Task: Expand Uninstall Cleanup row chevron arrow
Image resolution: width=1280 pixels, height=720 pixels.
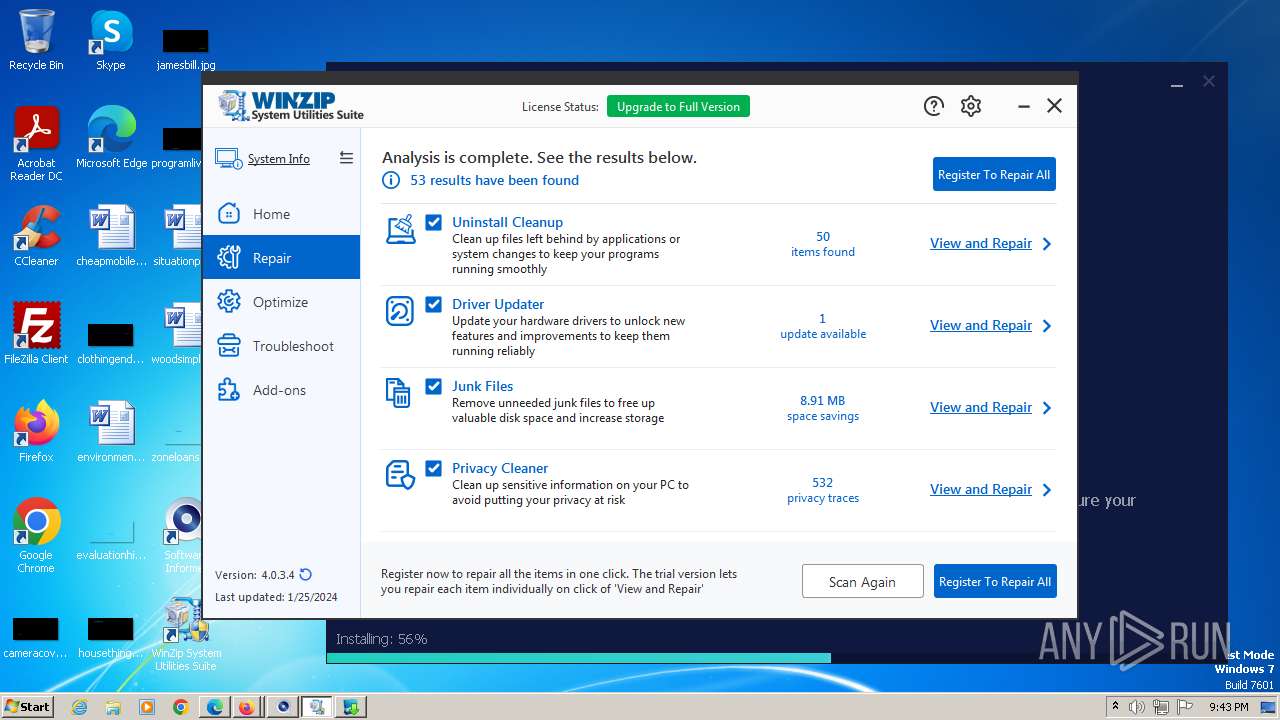Action: coord(1047,244)
